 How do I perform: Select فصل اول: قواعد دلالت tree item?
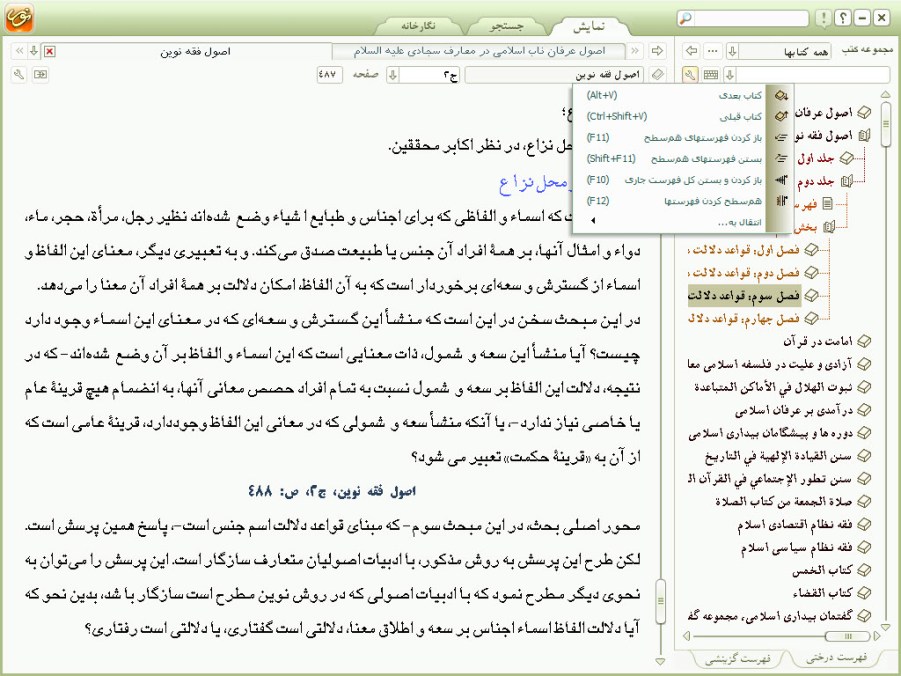pyautogui.click(x=744, y=251)
